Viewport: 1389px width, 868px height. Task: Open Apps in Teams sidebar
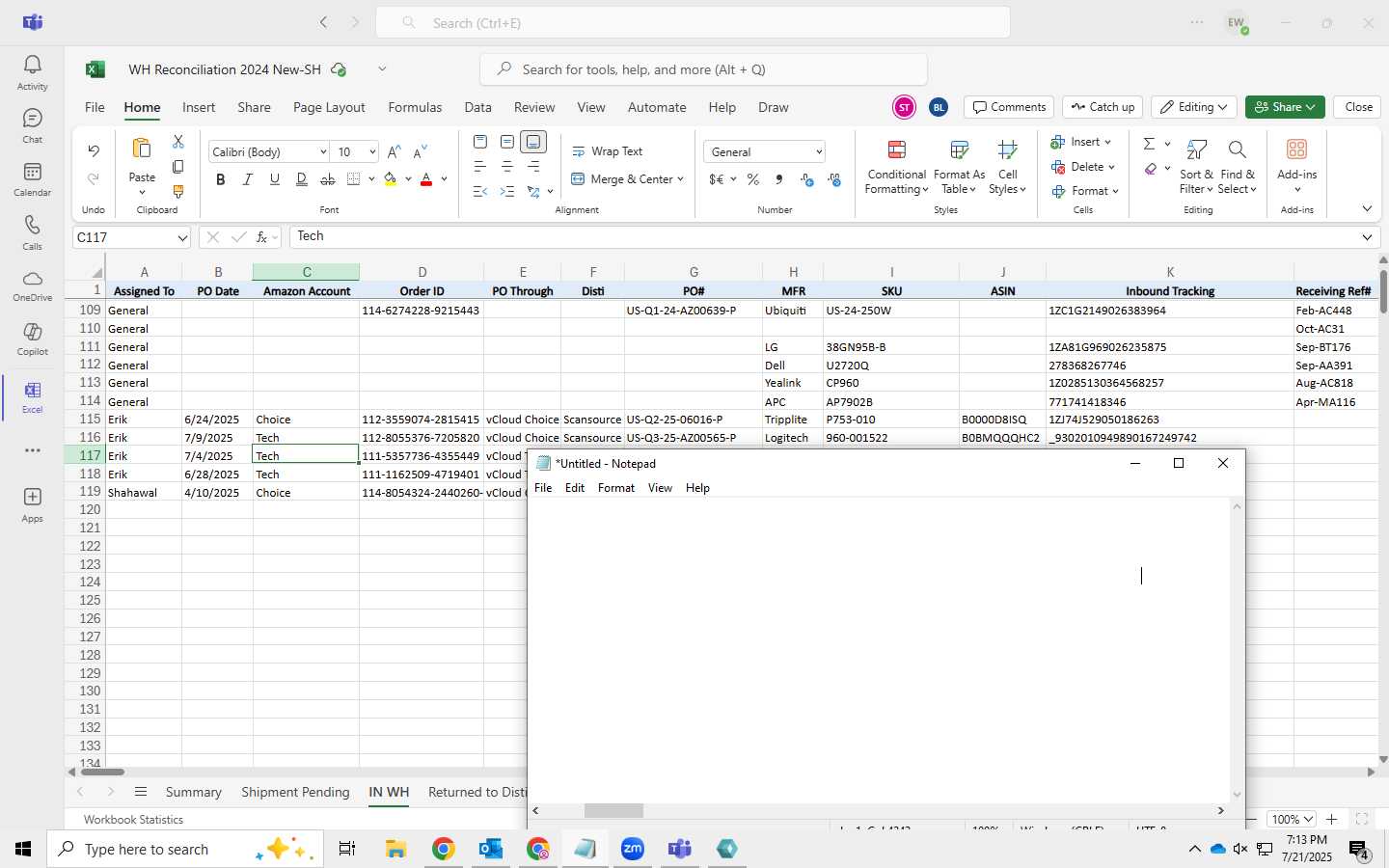(32, 504)
